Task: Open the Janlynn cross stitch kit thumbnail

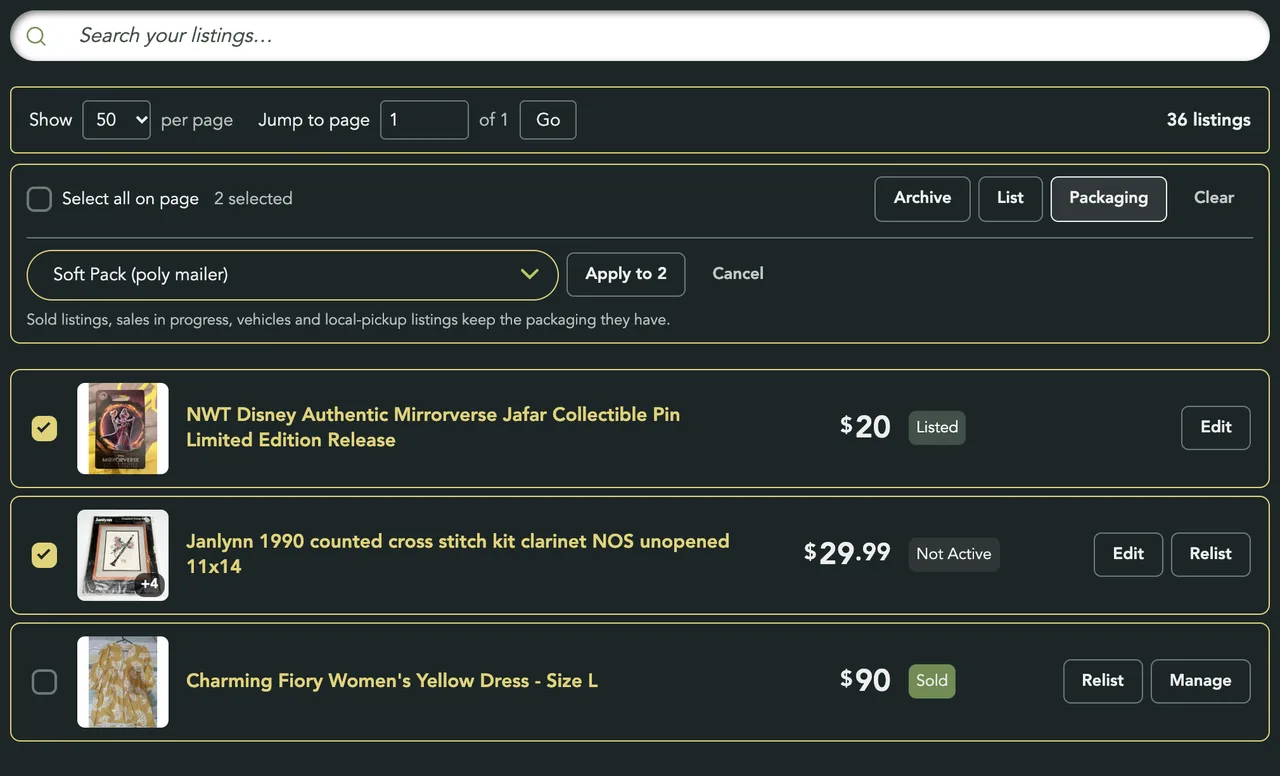Action: 123,555
